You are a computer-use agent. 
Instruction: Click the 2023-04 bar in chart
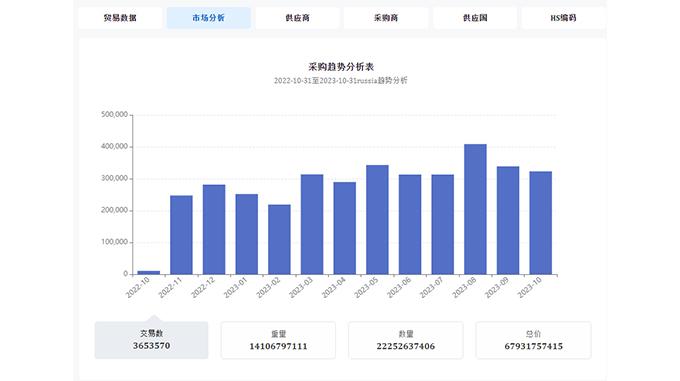coord(345,228)
